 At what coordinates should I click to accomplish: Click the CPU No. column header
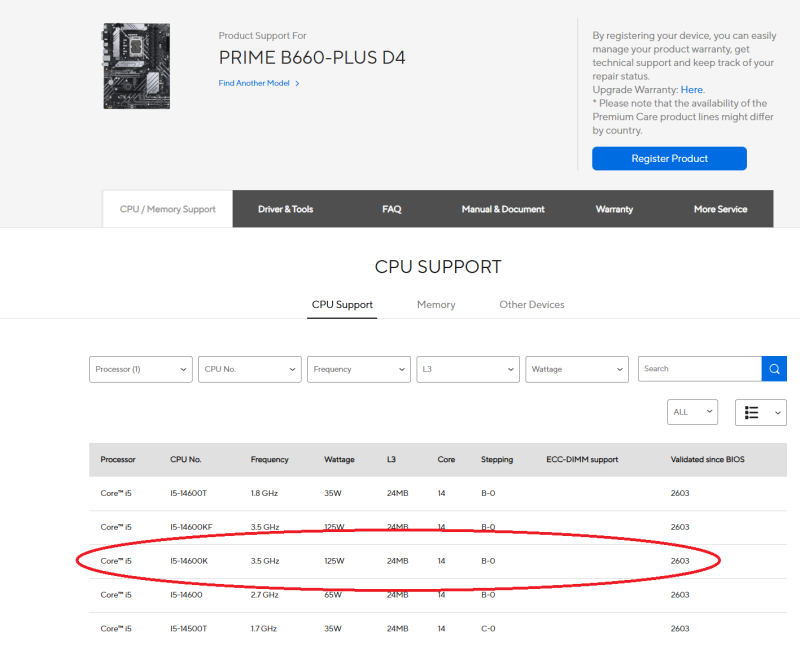click(x=186, y=459)
